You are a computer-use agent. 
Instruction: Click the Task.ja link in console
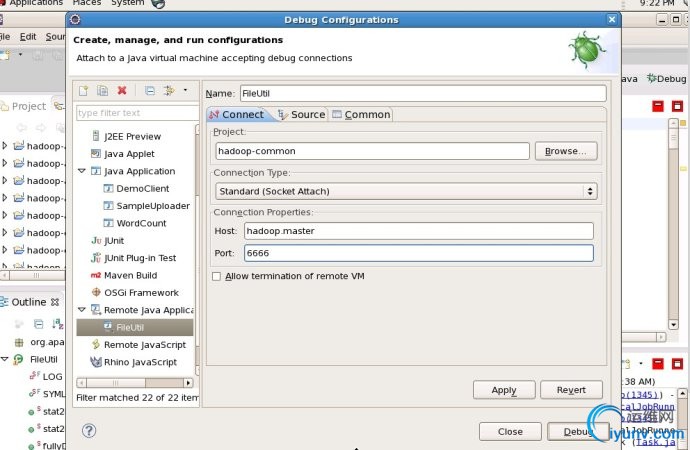655,443
